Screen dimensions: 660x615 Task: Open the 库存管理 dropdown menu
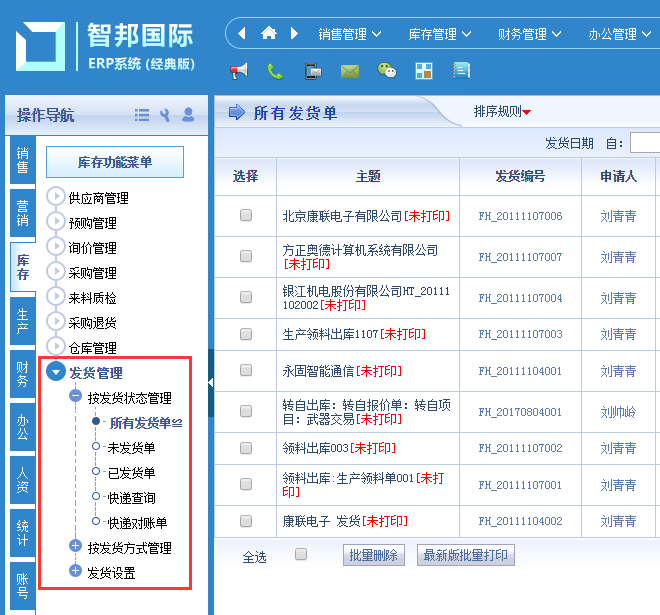pos(439,34)
